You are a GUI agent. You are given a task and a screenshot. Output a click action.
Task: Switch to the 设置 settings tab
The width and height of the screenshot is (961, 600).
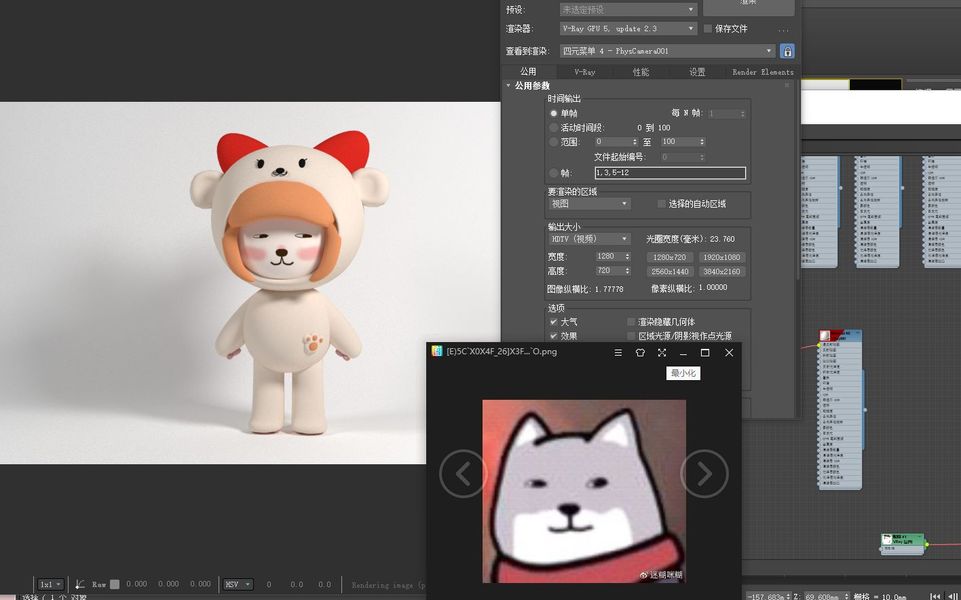697,72
